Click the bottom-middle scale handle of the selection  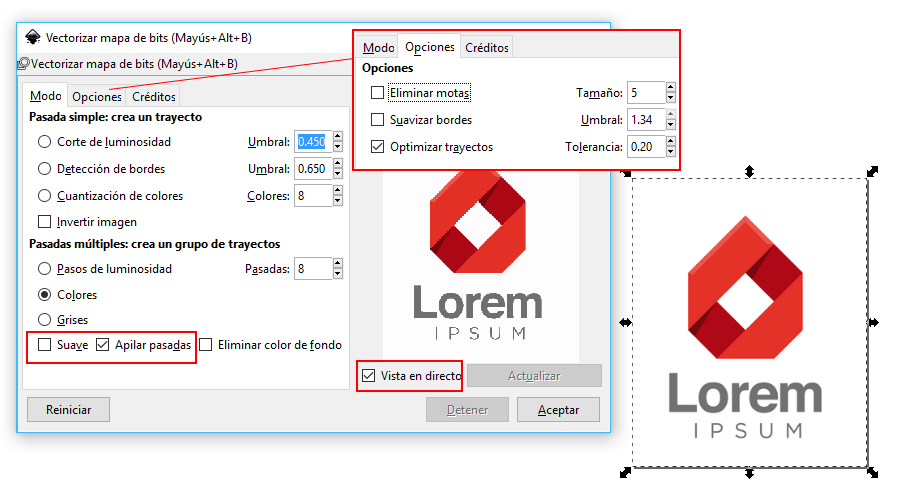pos(749,472)
